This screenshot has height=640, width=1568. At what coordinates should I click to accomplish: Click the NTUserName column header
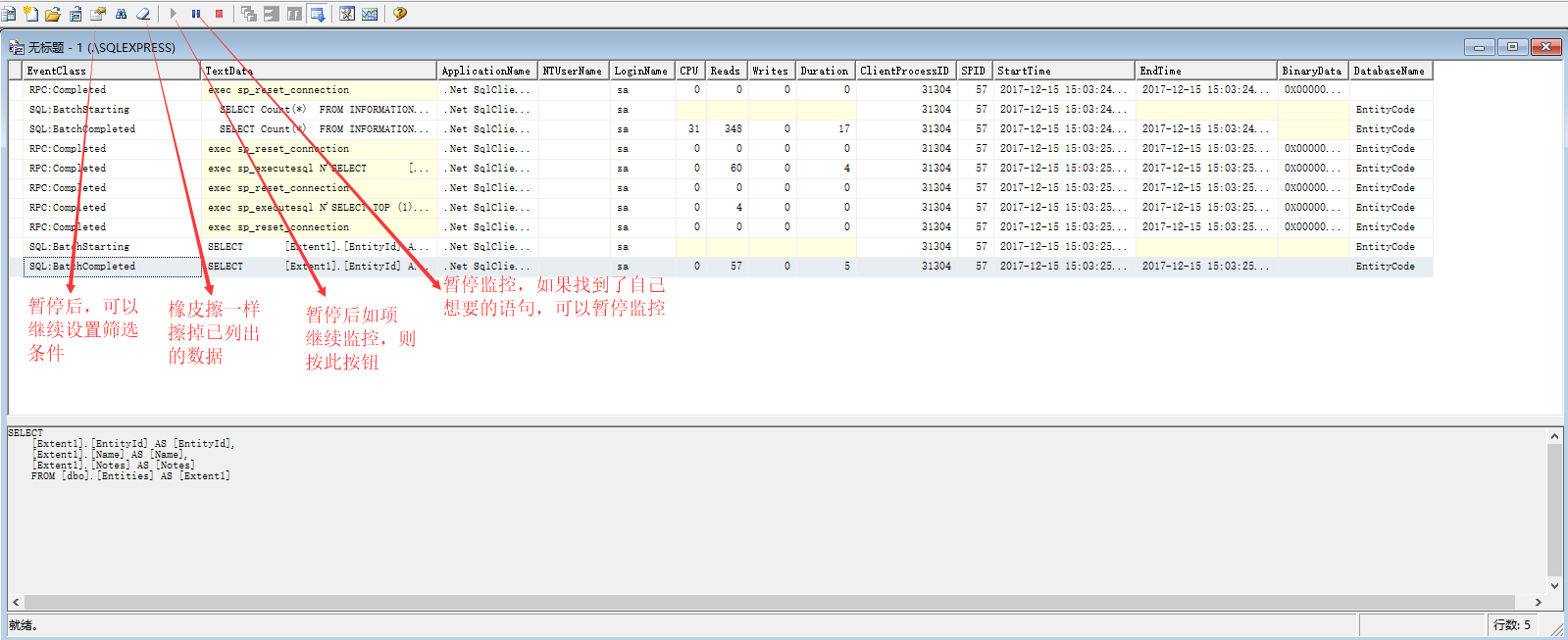point(574,71)
